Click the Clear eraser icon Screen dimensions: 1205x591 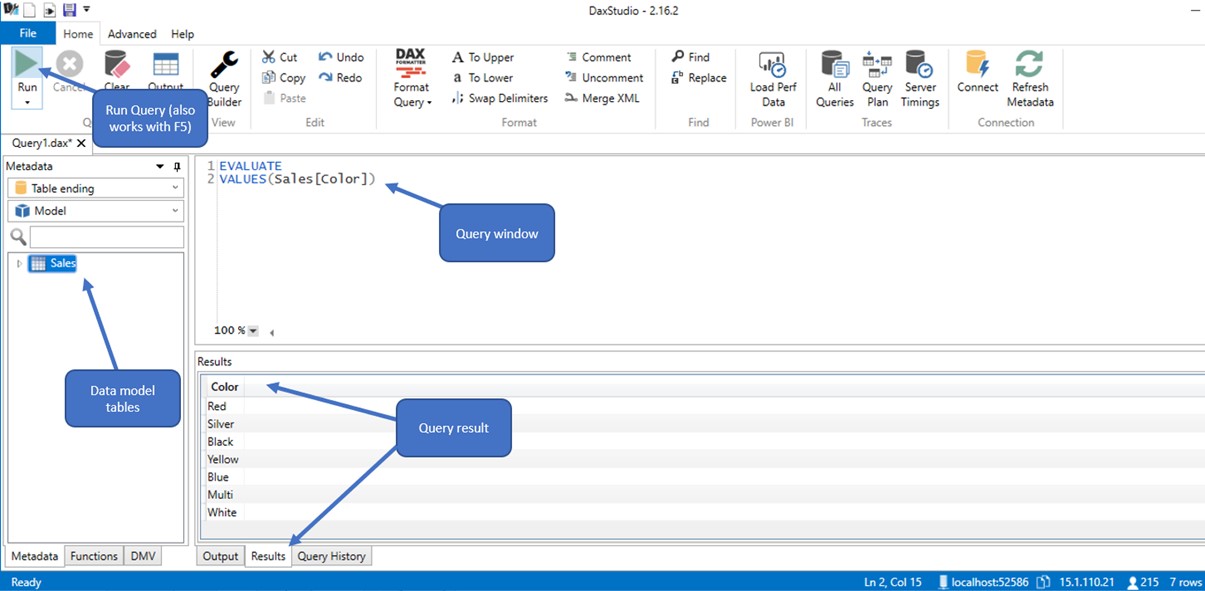[x=117, y=64]
